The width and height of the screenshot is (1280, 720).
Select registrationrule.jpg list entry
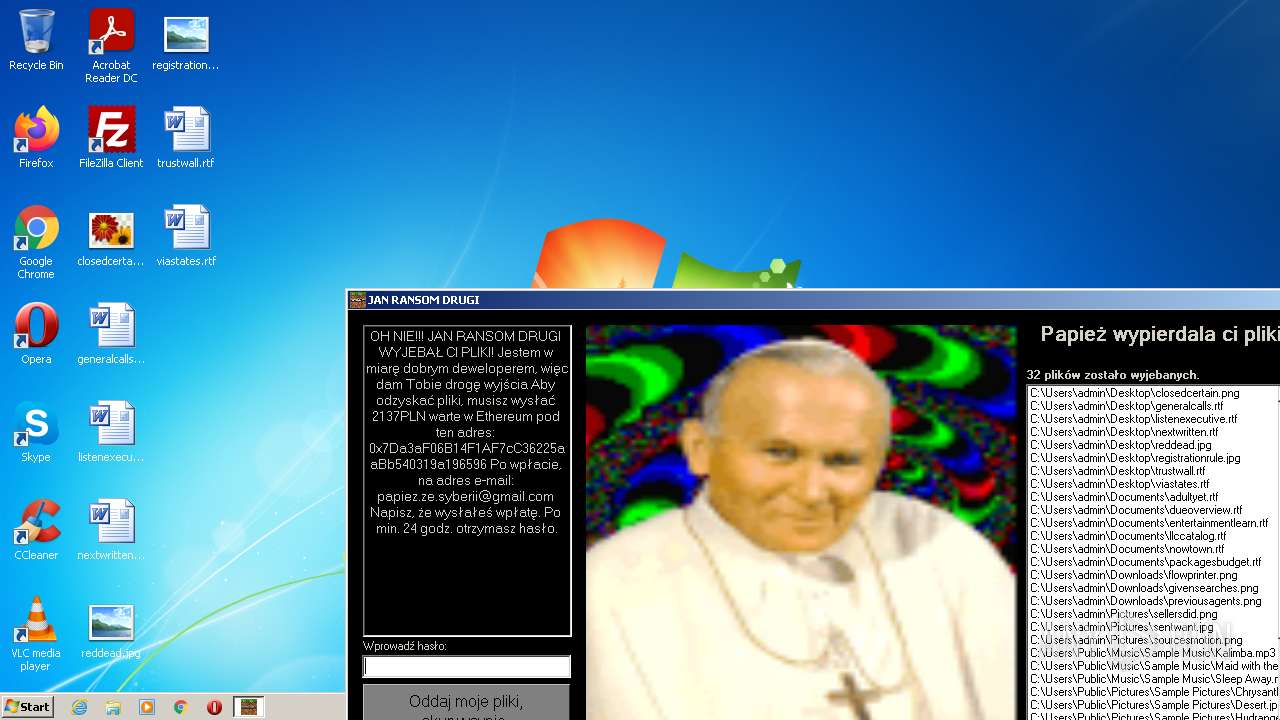pyautogui.click(x=1135, y=458)
